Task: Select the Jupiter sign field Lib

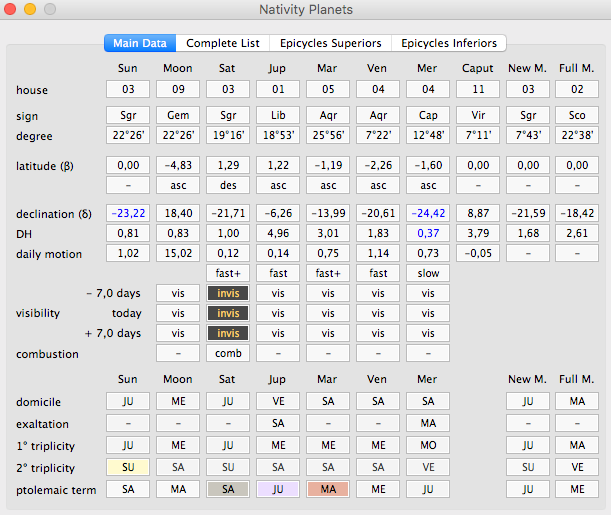Action: tap(278, 115)
